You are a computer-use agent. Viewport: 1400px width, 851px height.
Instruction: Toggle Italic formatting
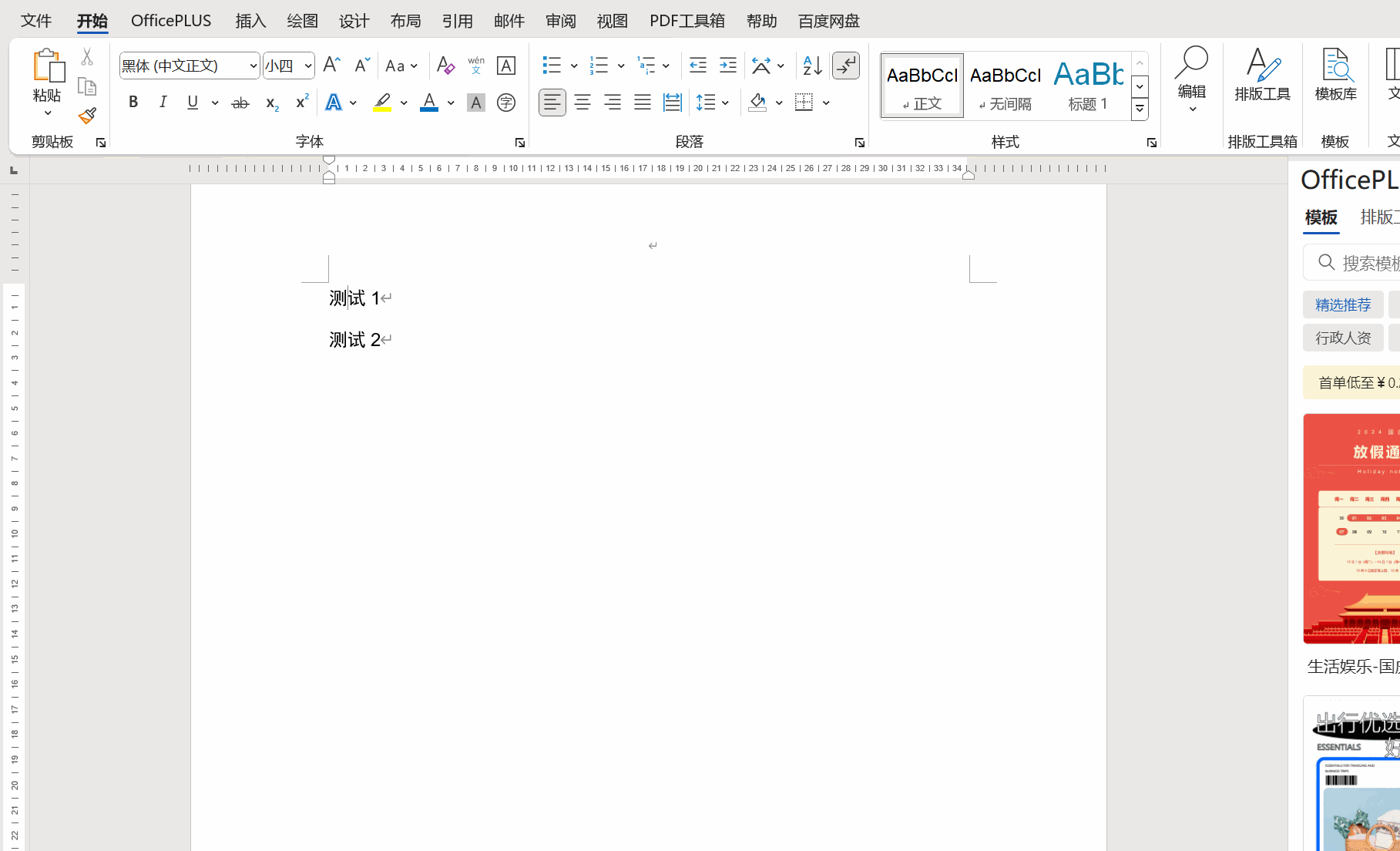coord(163,103)
